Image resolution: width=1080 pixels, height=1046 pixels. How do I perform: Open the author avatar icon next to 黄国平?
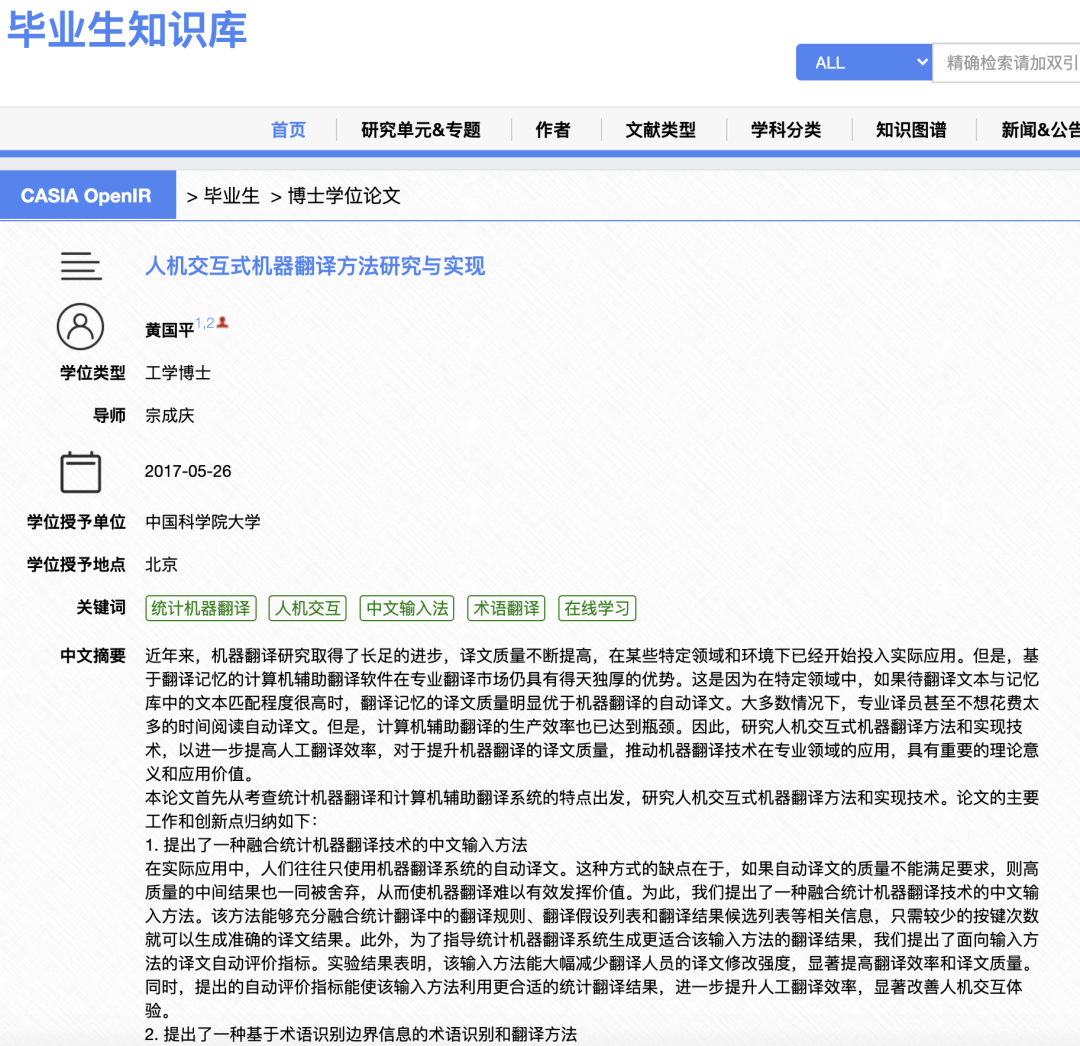(x=81, y=327)
